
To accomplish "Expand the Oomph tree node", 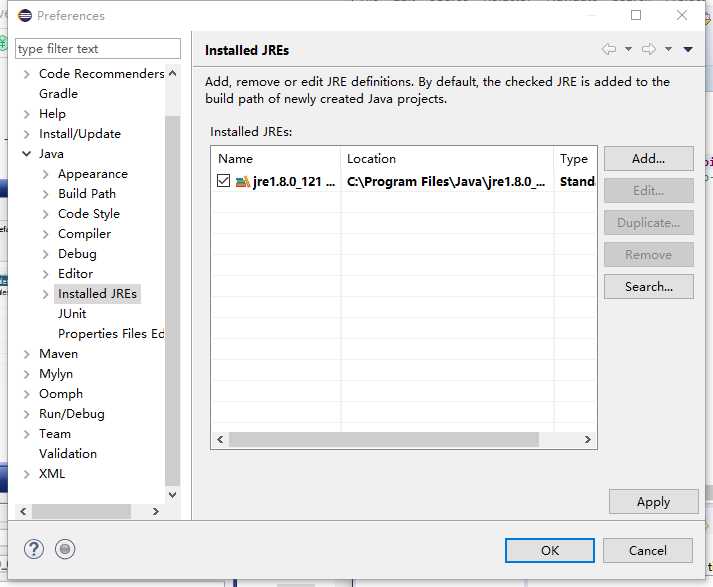I will point(27,394).
